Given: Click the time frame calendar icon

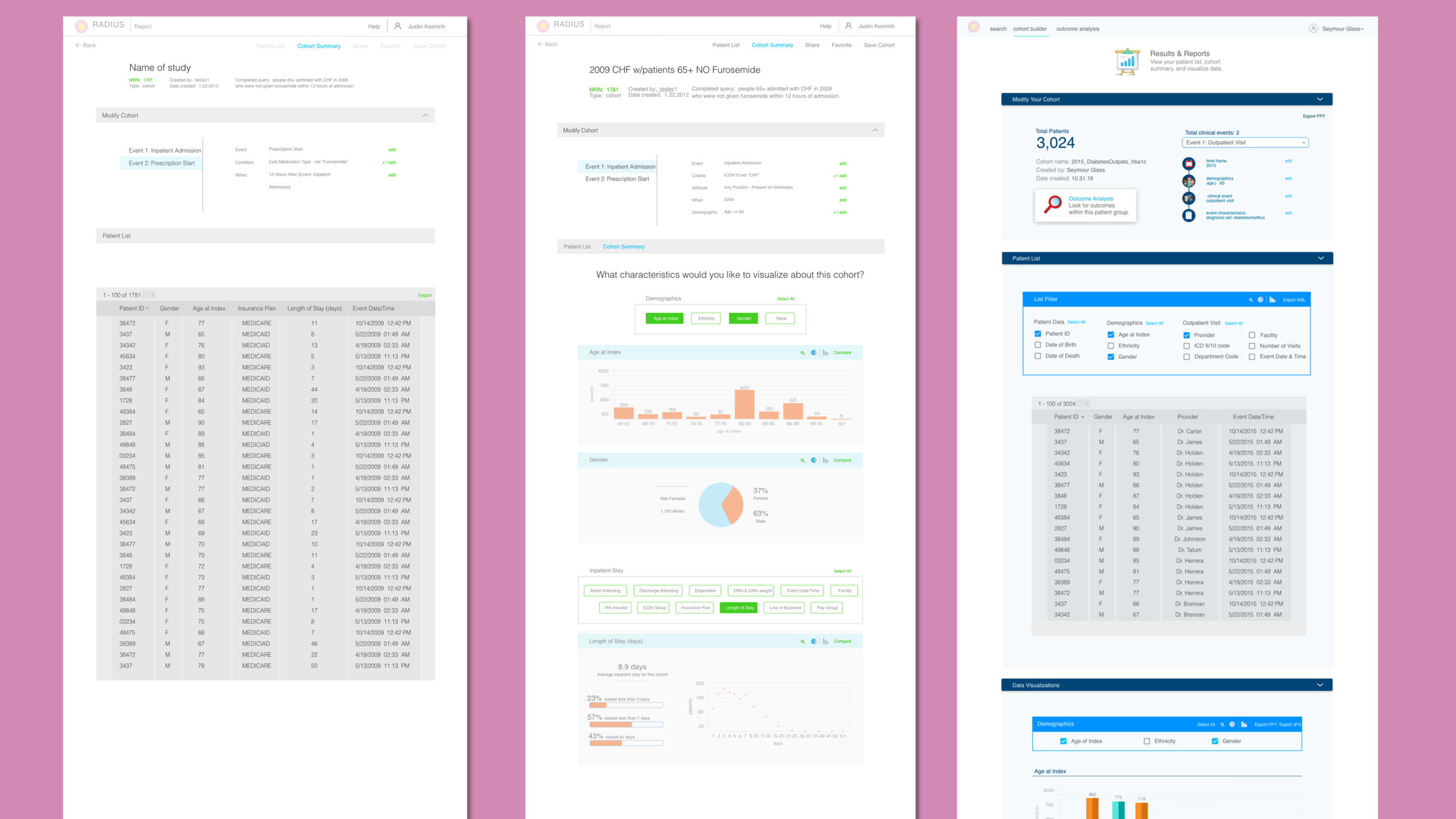Looking at the screenshot, I should click(1189, 164).
